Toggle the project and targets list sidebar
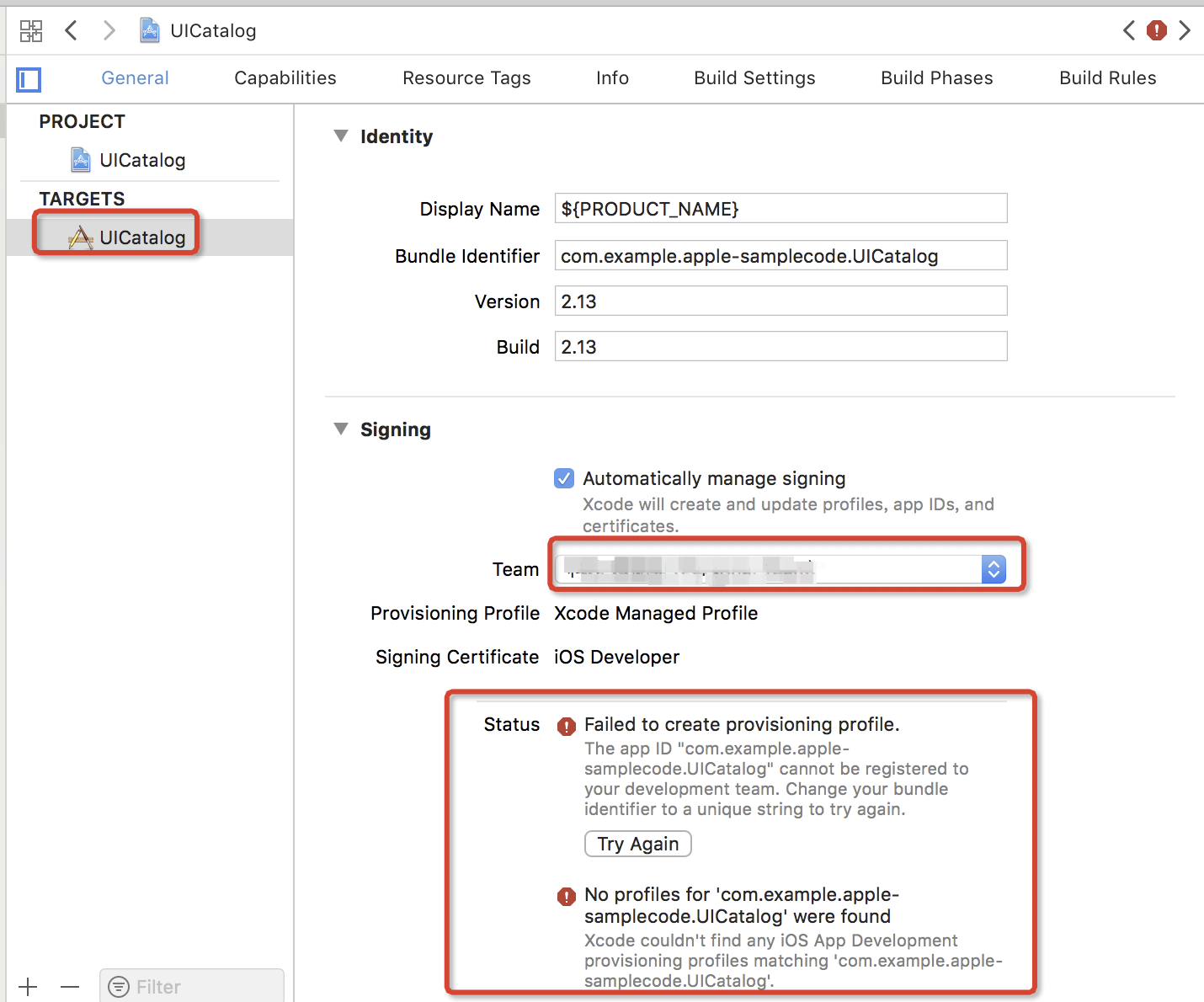Screen dimensions: 1204x1002 (x=29, y=80)
